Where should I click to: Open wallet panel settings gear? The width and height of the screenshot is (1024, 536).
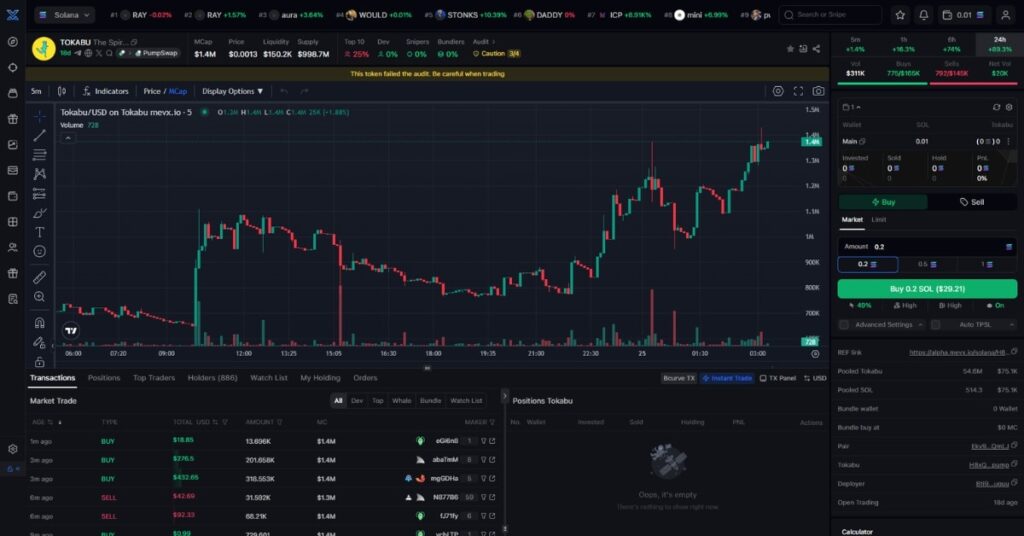[1009, 107]
